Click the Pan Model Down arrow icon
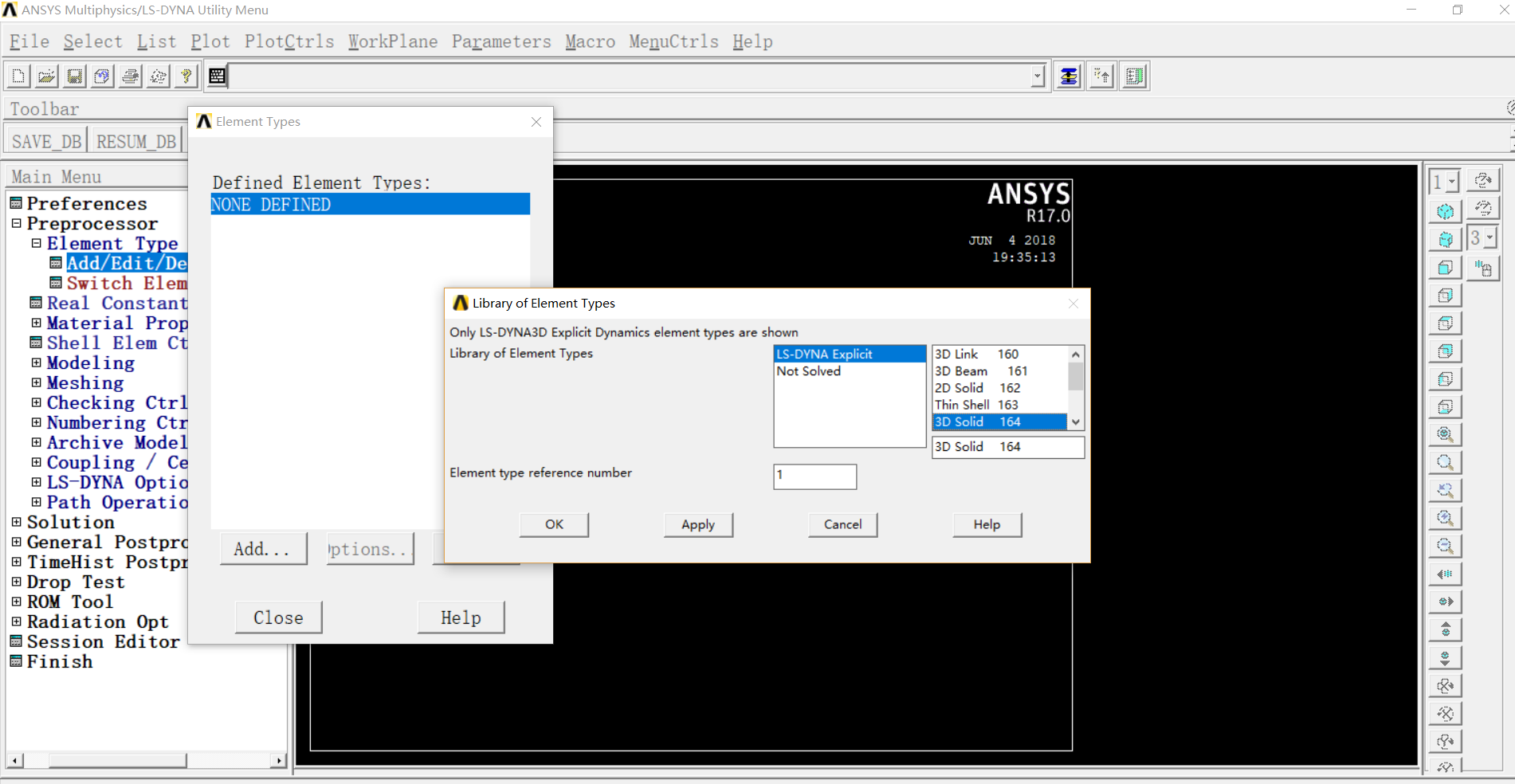 tap(1445, 657)
